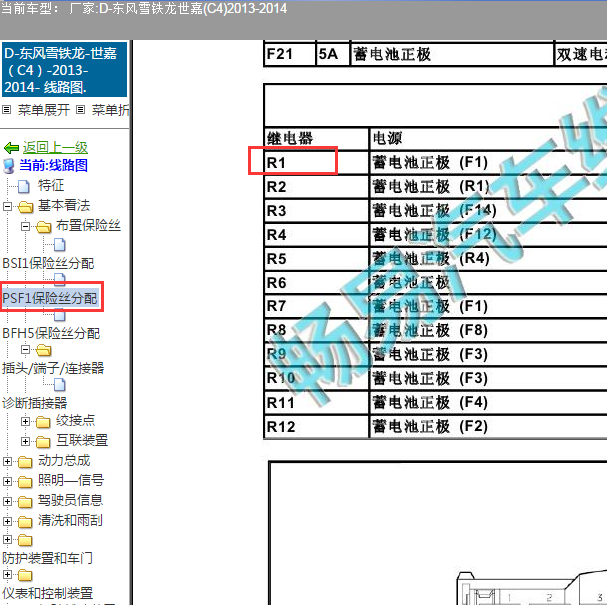Click the 5A rating cell
This screenshot has height=605, width=607.
click(x=333, y=54)
